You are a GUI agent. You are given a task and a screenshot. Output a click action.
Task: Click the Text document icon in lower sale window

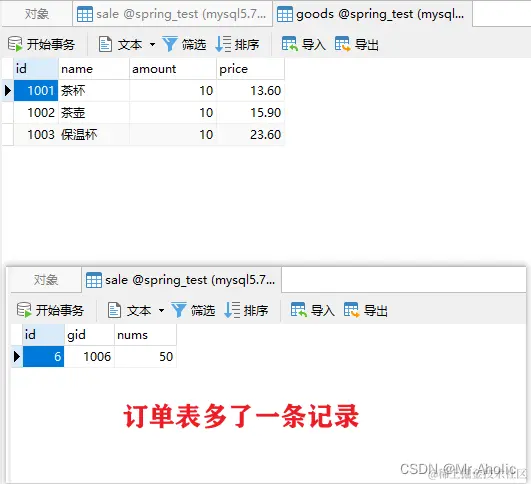[114, 310]
